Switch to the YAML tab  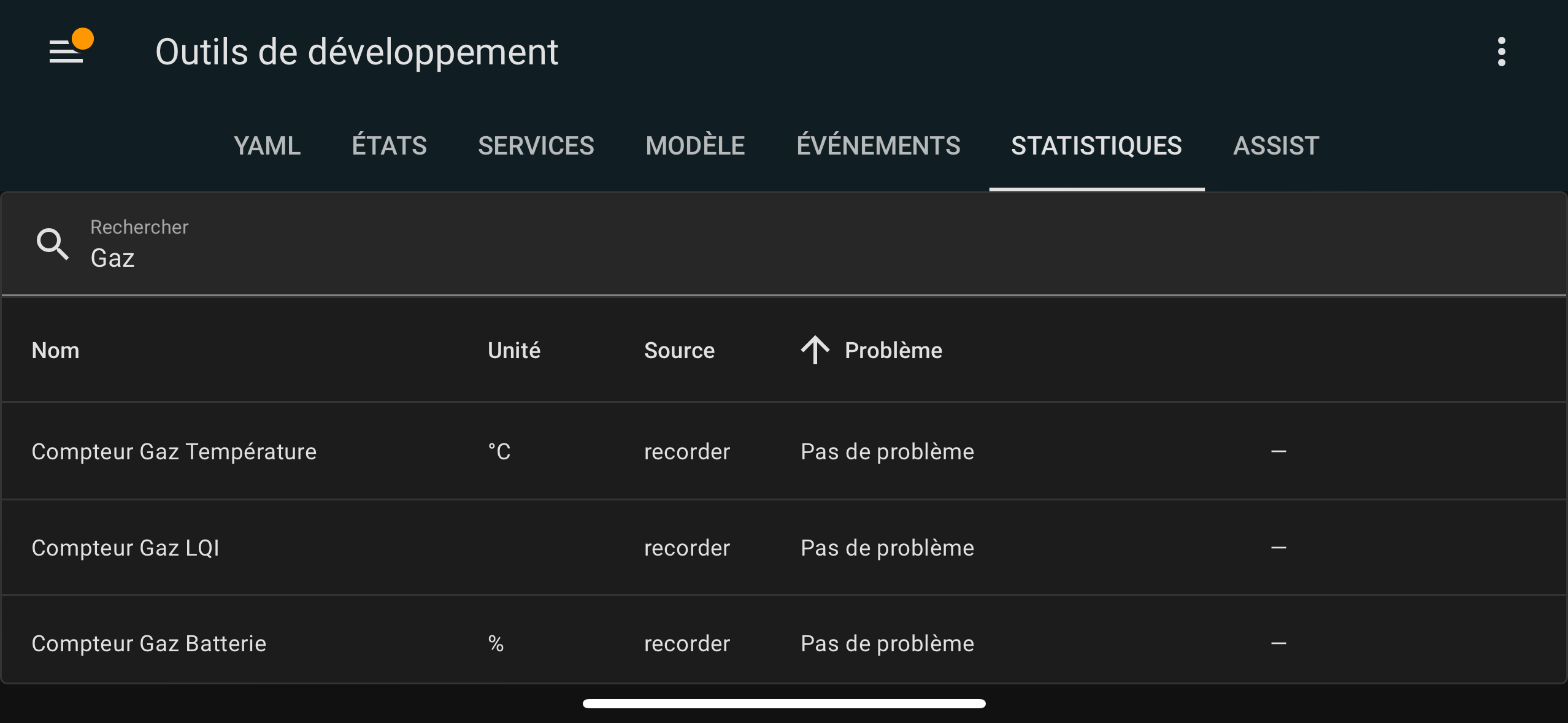tap(267, 146)
